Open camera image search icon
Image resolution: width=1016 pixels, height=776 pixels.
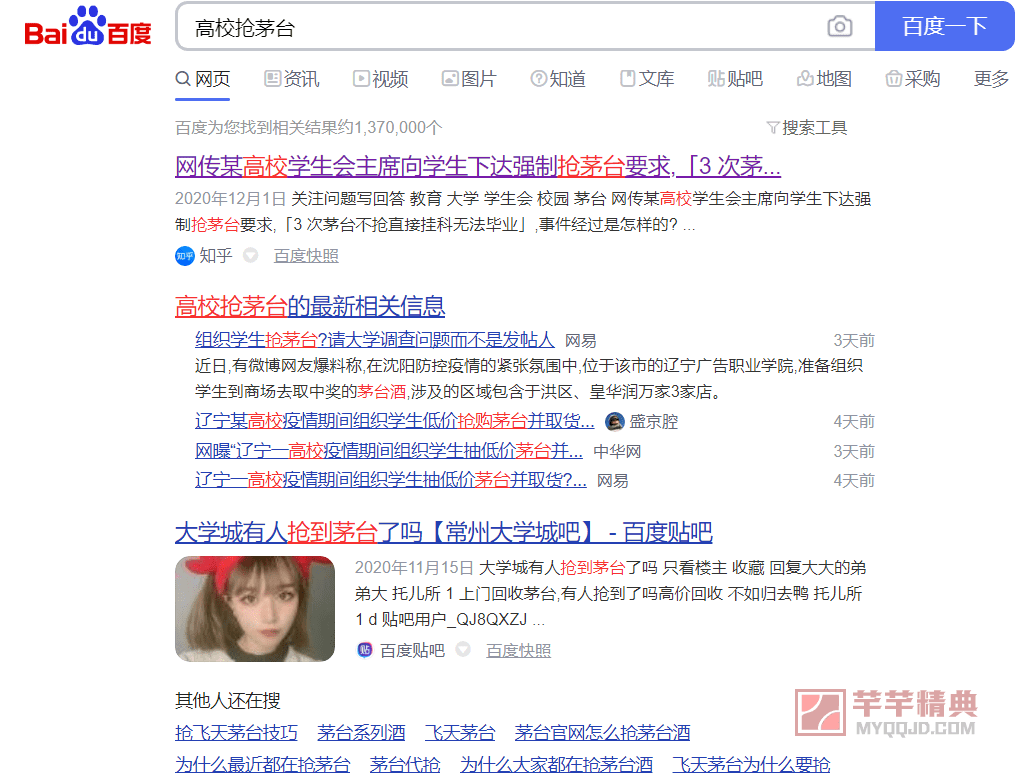(840, 27)
